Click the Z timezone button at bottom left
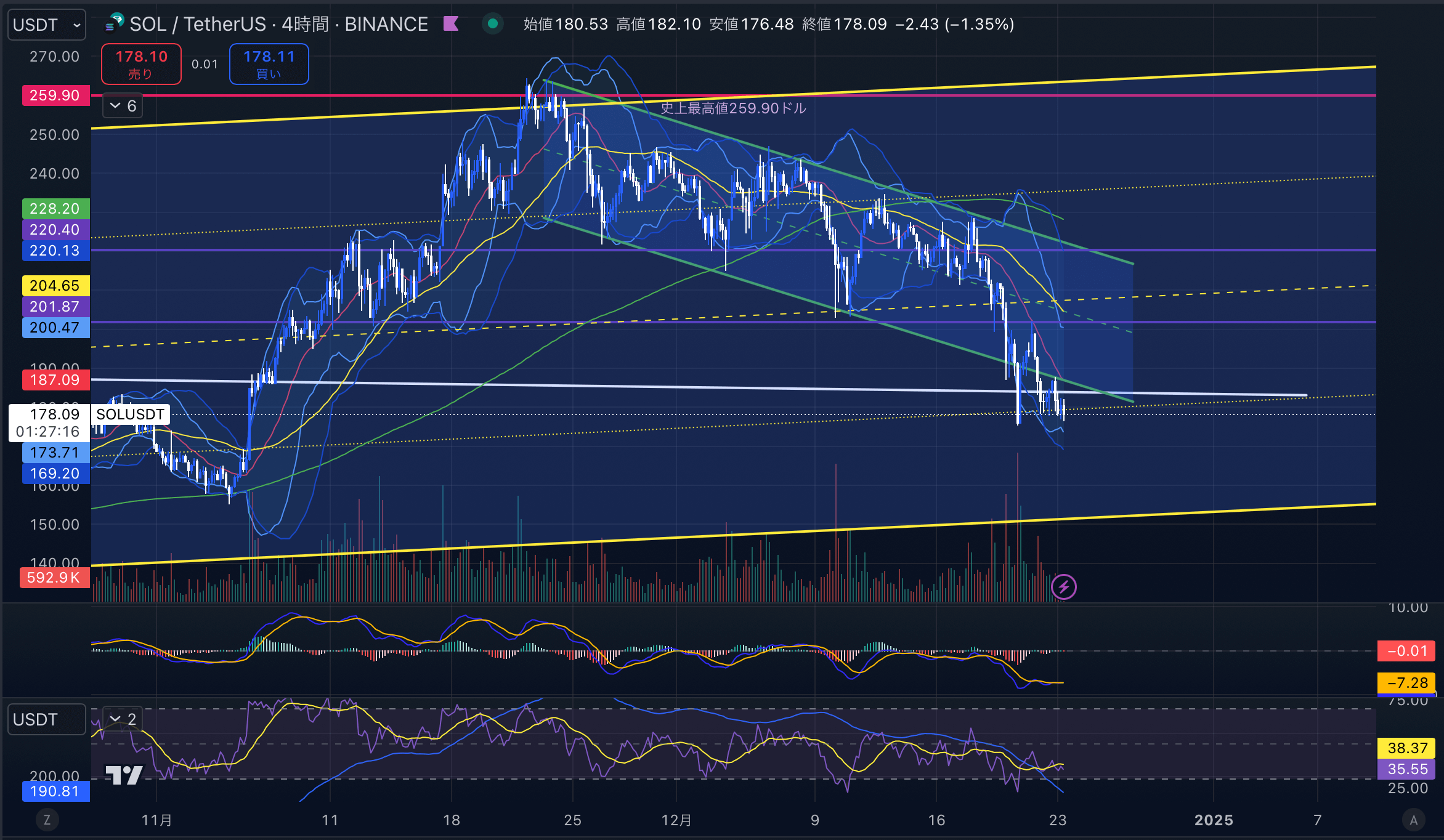Screen dimensions: 1444x840 click(x=47, y=820)
